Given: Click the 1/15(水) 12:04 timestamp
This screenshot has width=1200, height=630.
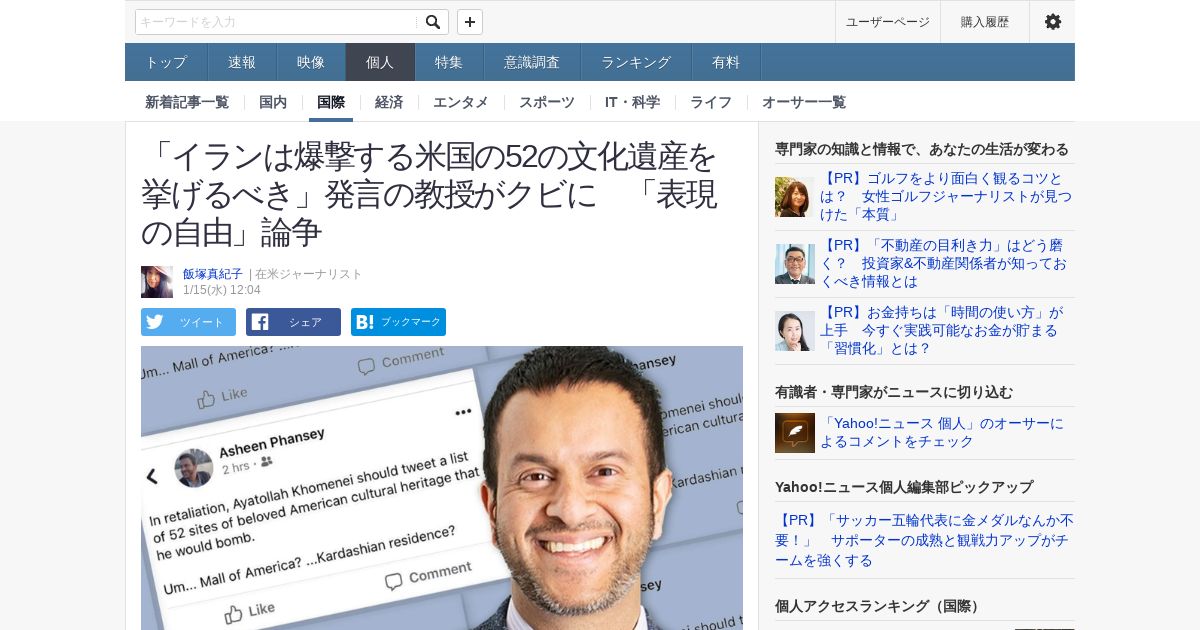Looking at the screenshot, I should click(x=222, y=290).
